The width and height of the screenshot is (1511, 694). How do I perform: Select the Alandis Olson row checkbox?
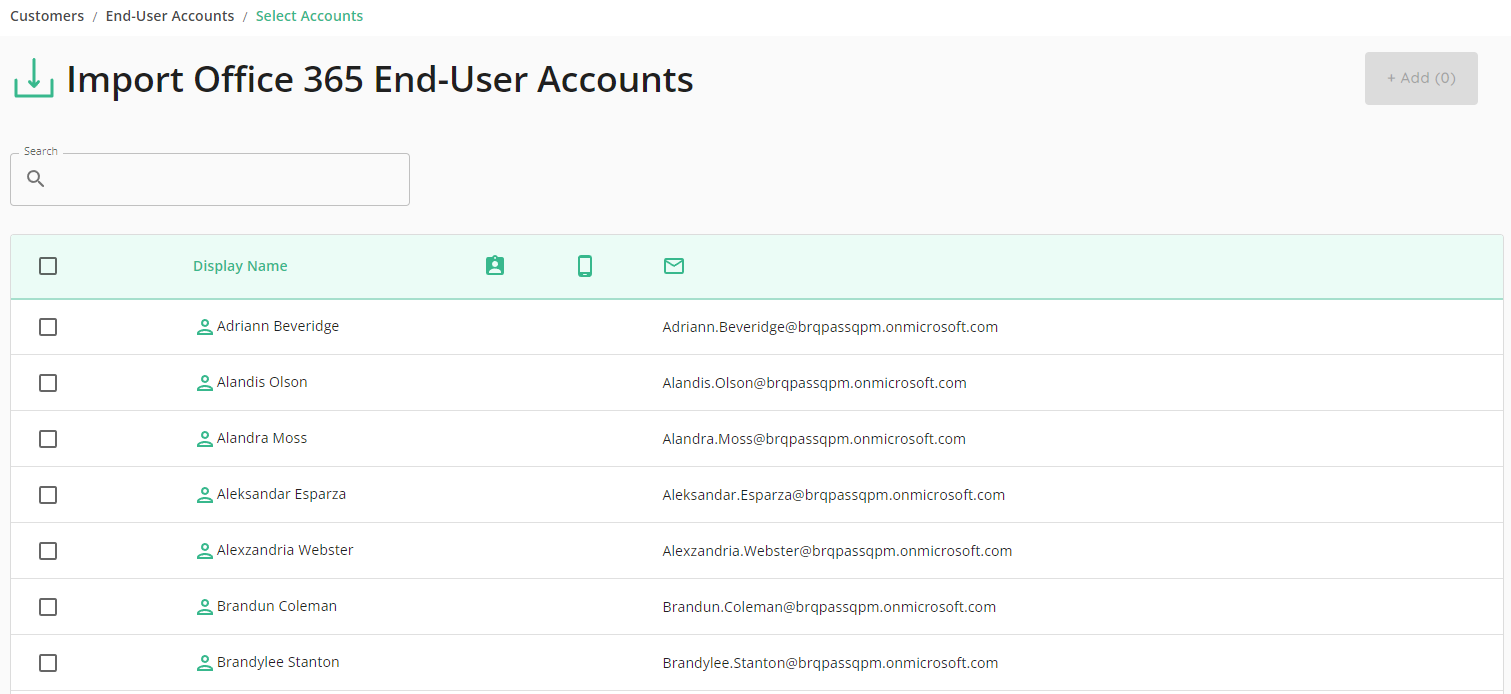(x=48, y=383)
